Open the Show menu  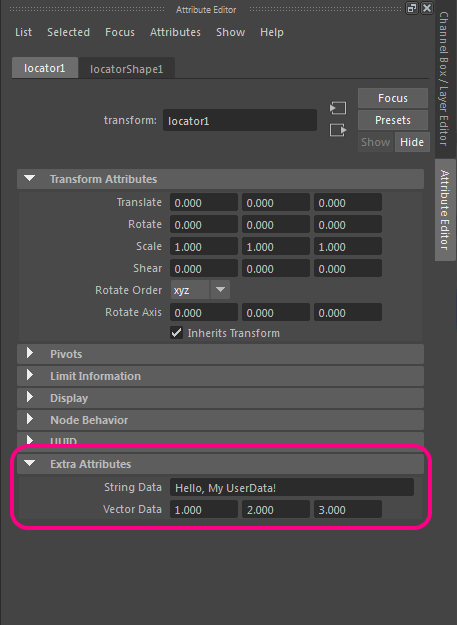point(230,32)
